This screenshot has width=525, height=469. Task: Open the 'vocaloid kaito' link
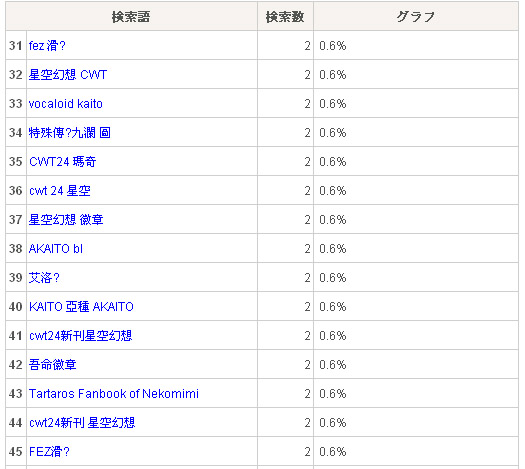[66, 104]
